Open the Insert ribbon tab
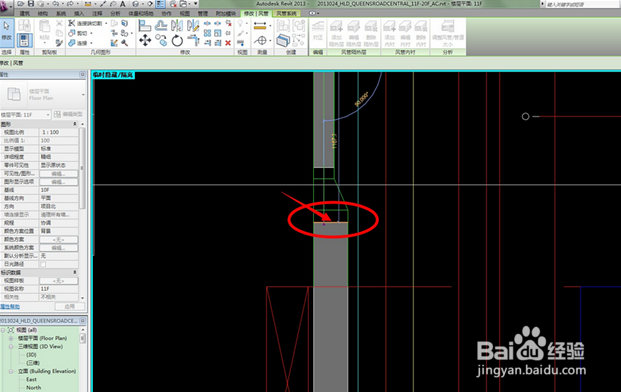The width and height of the screenshot is (621, 392). 79,13
